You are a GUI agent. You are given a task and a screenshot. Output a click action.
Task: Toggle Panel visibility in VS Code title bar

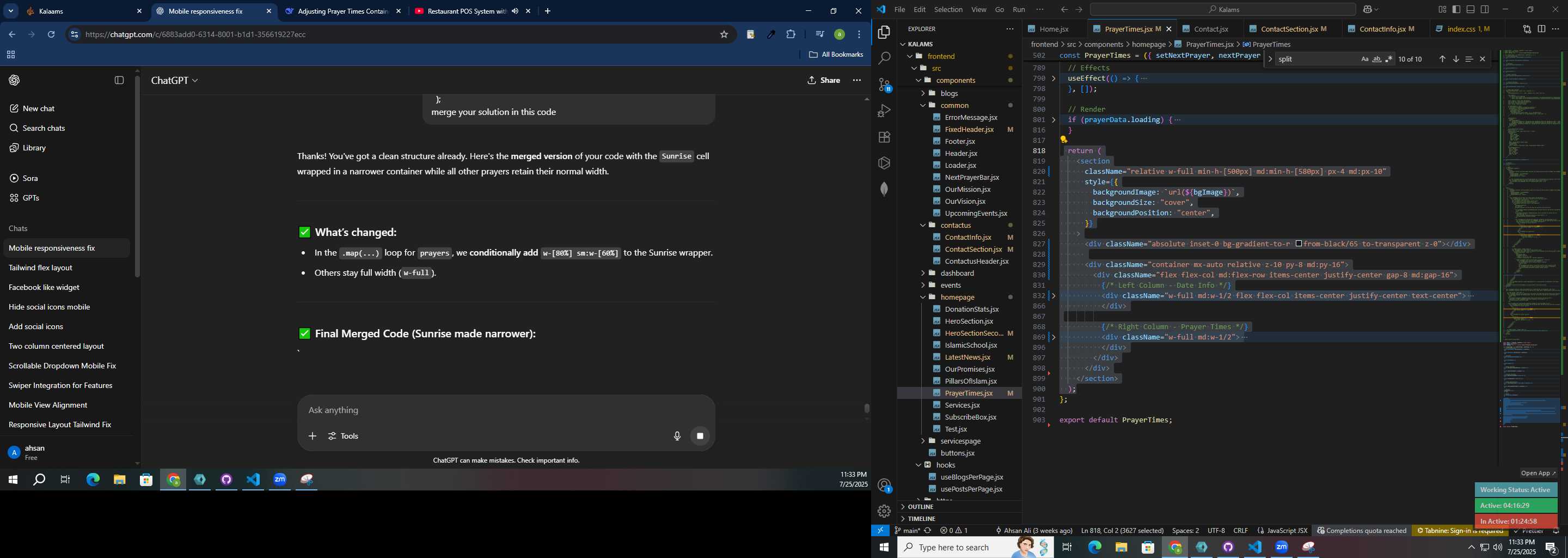point(1471,10)
